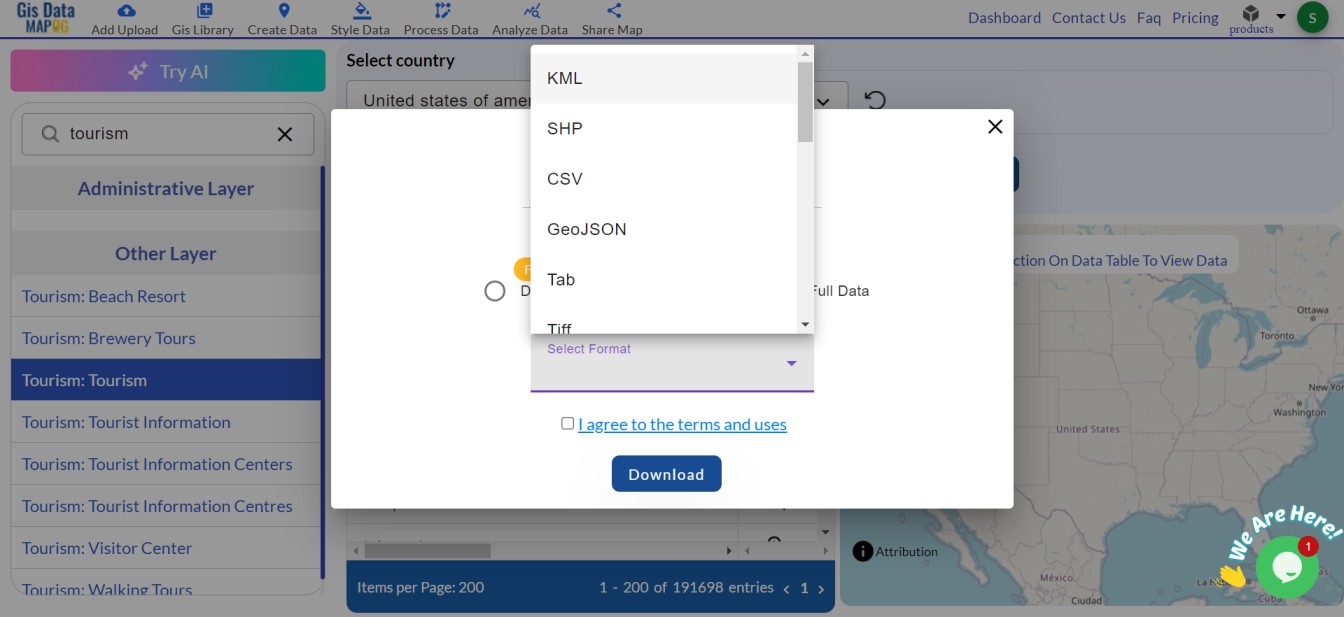Open the terms and uses link

pos(682,424)
